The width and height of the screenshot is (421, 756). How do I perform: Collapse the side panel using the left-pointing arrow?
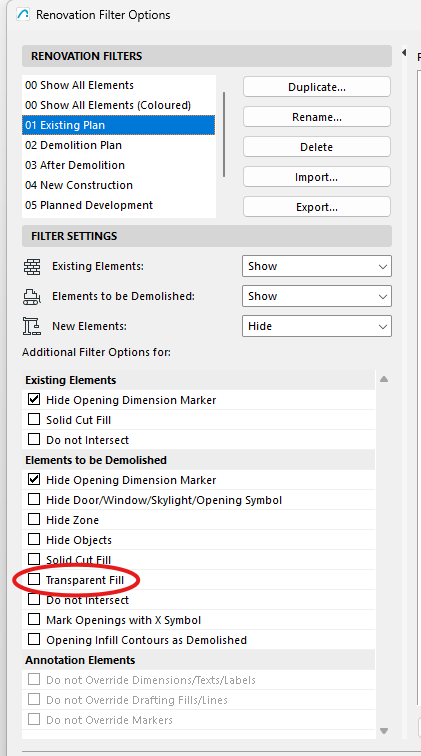(404, 53)
